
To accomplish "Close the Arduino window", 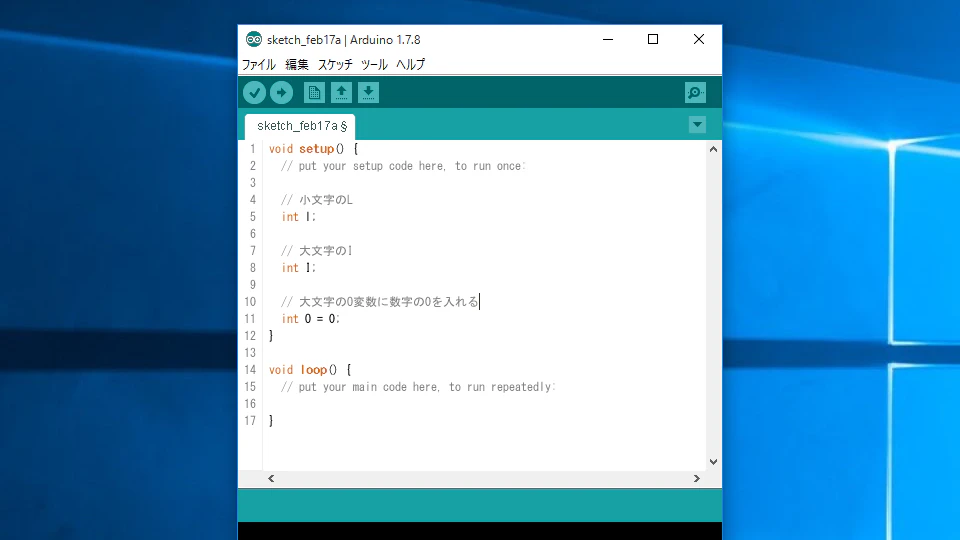I will 699,39.
